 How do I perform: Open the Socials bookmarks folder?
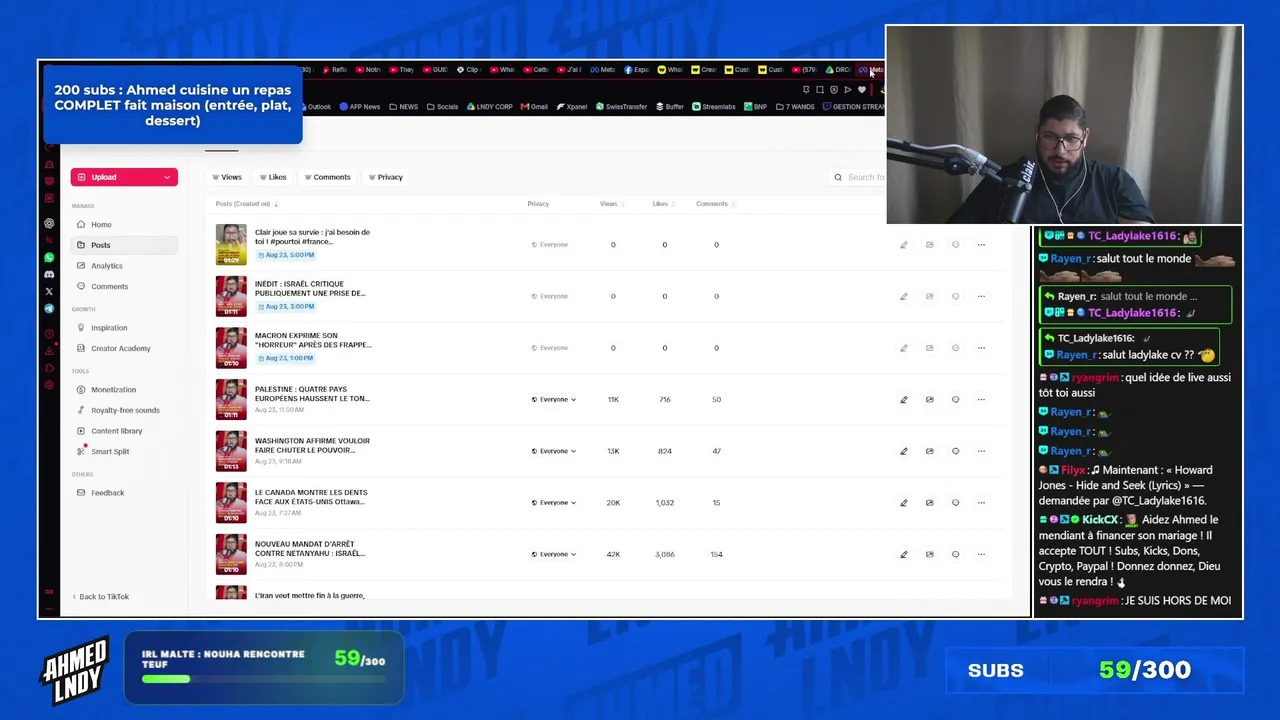point(442,107)
